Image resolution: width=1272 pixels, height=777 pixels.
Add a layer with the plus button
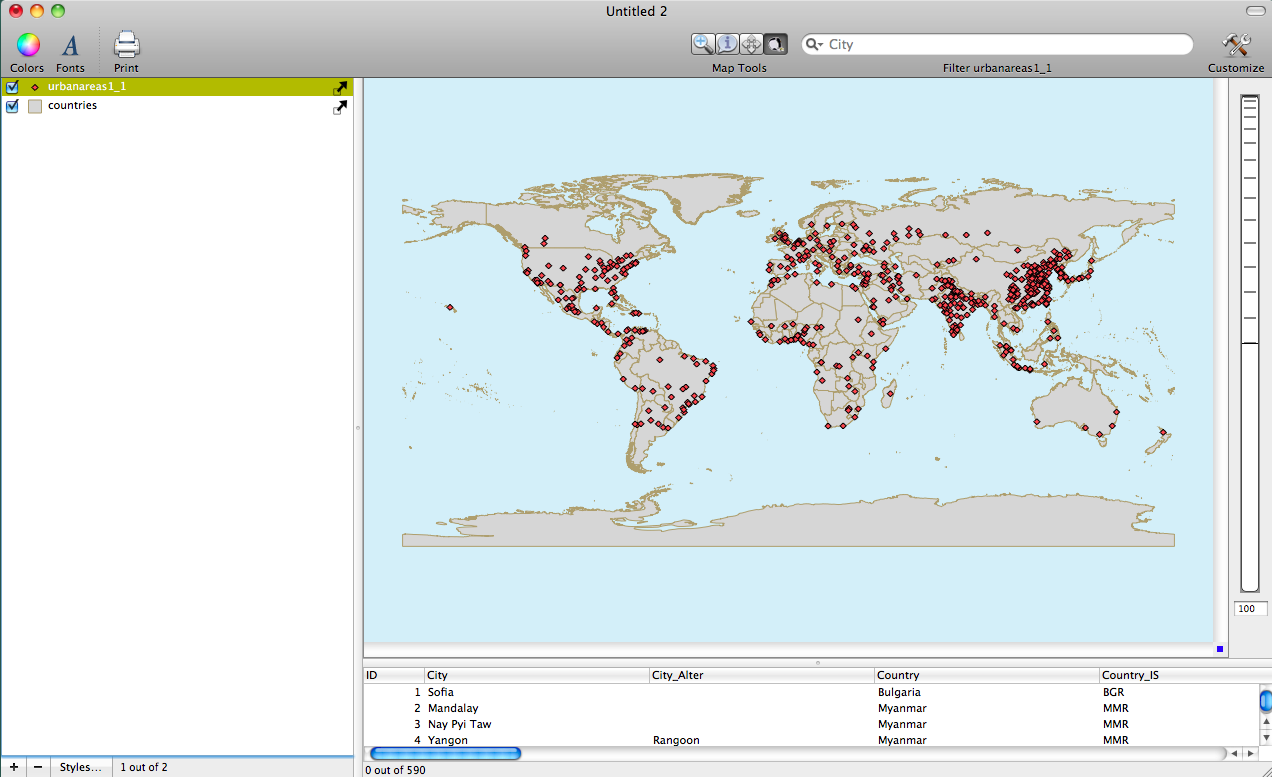(x=13, y=767)
